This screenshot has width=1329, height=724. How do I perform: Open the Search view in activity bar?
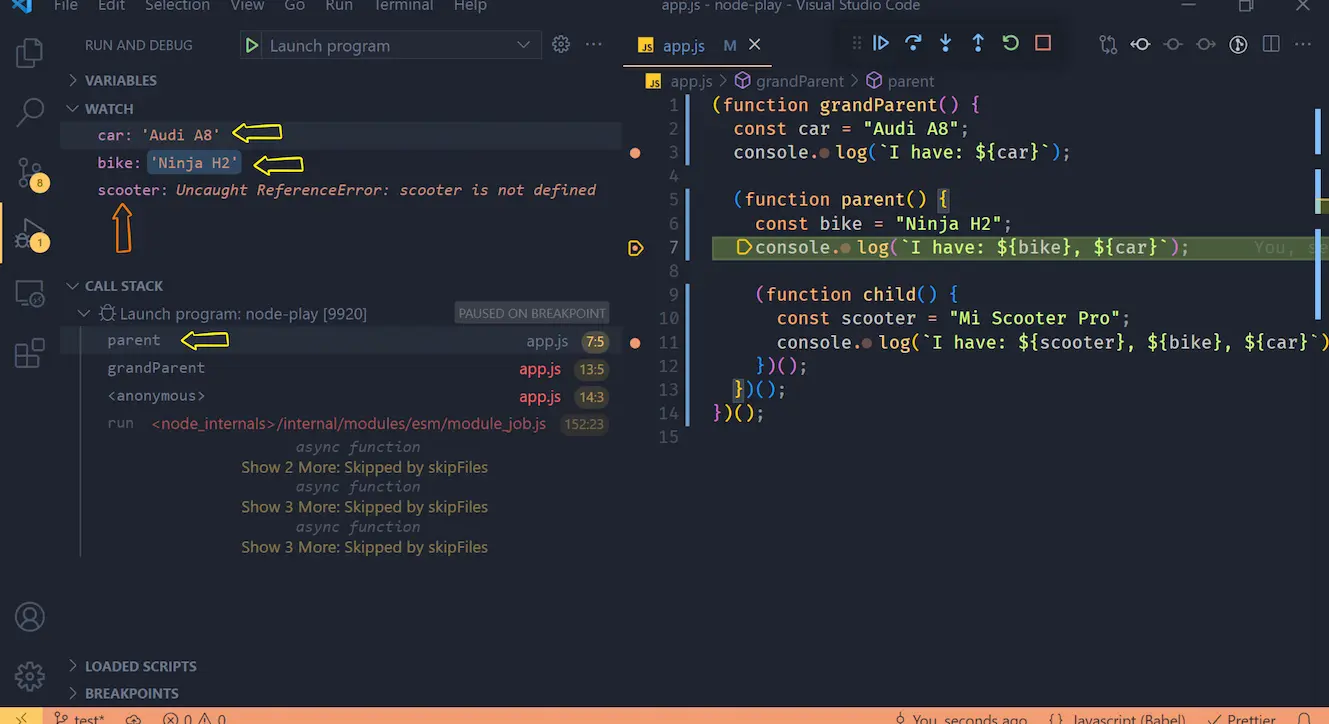30,113
